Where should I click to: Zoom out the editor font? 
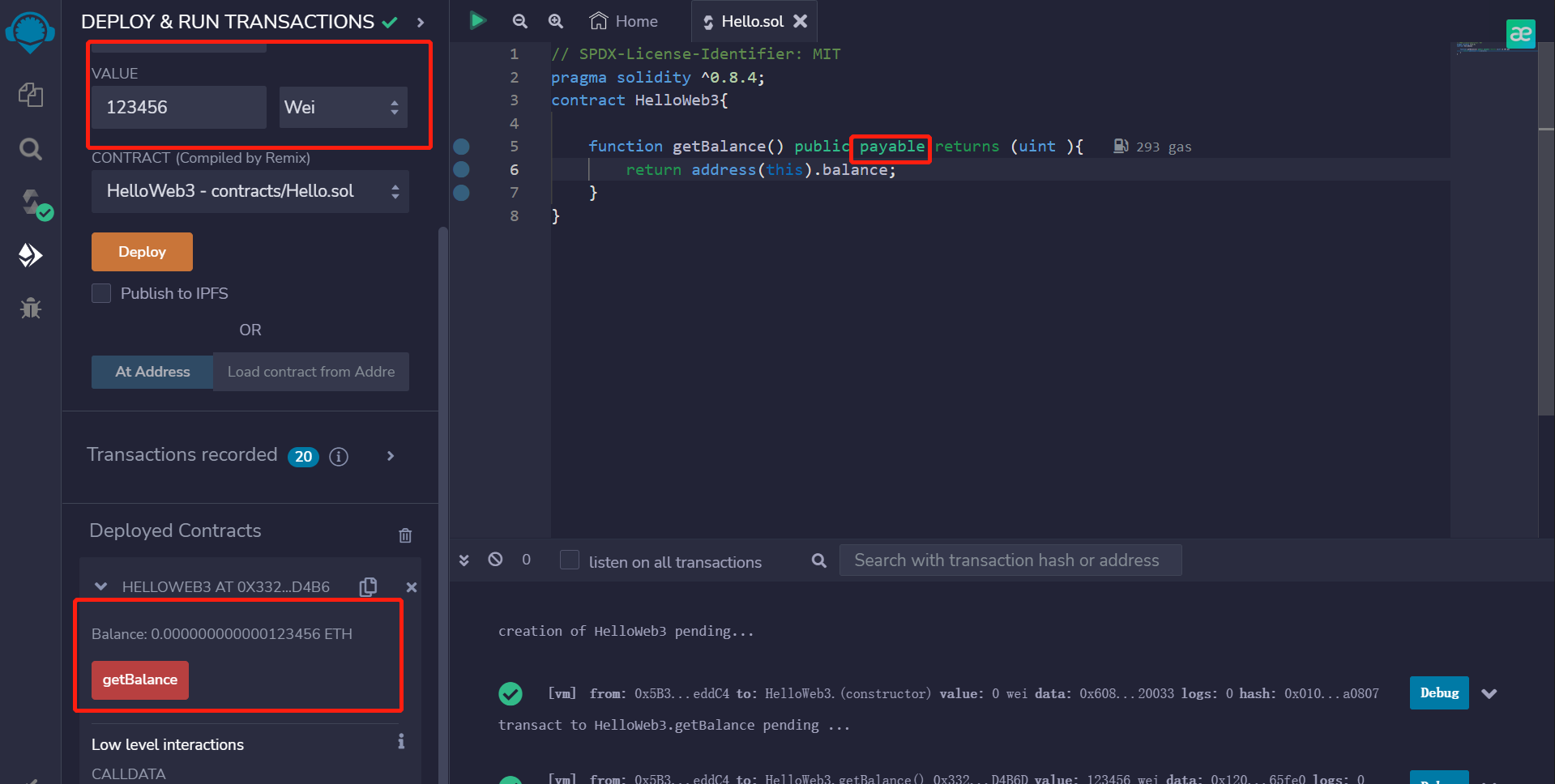[520, 21]
